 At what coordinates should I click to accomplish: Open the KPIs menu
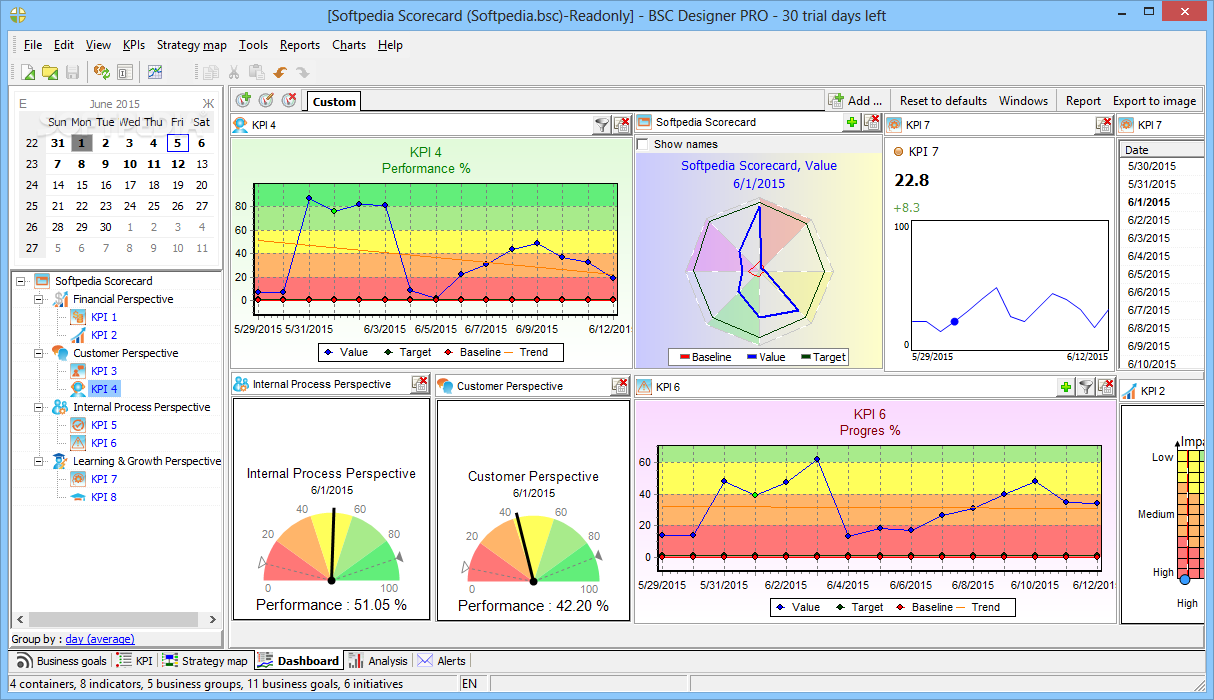(134, 45)
